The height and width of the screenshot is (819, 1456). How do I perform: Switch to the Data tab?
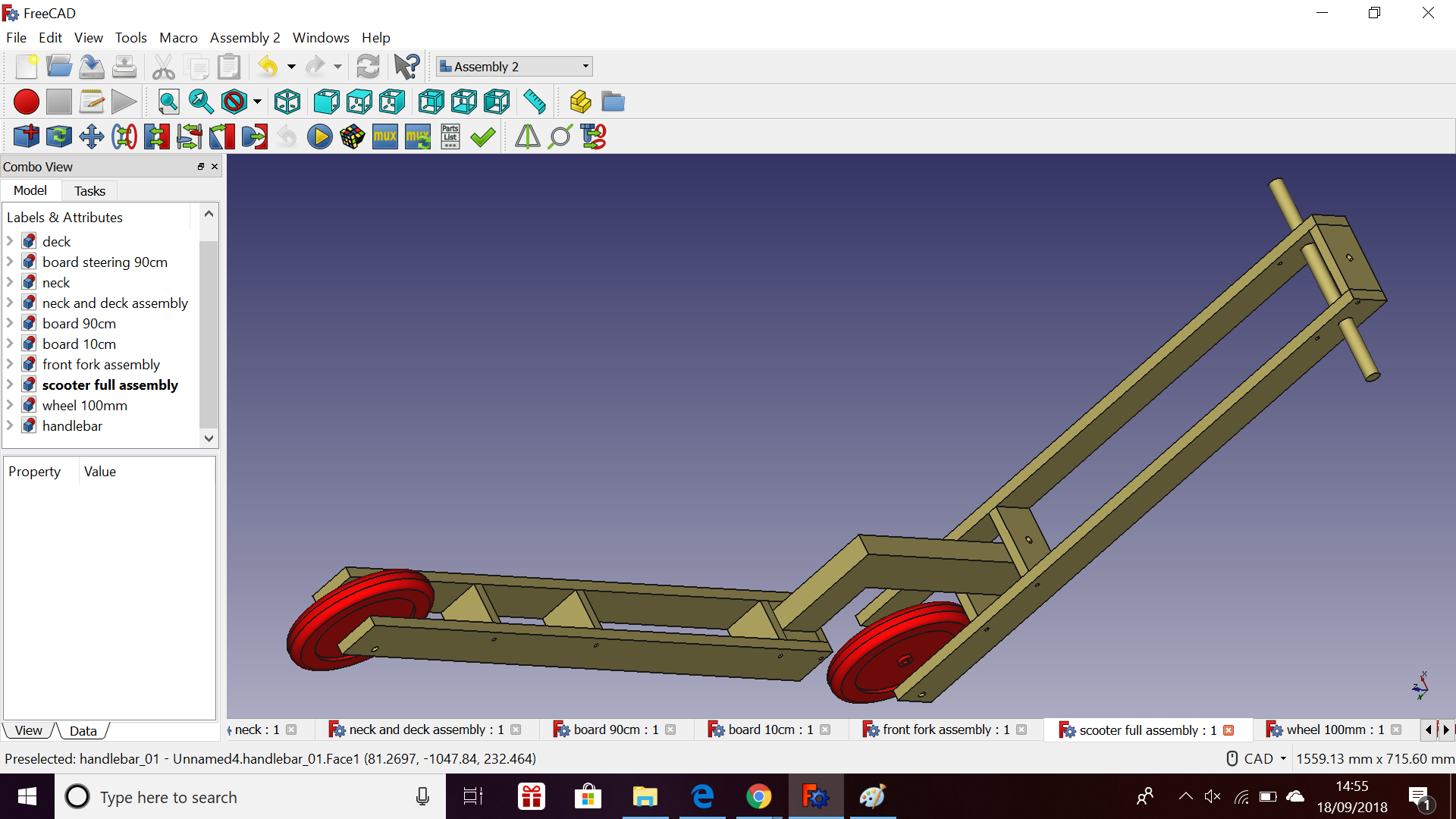pyautogui.click(x=82, y=731)
